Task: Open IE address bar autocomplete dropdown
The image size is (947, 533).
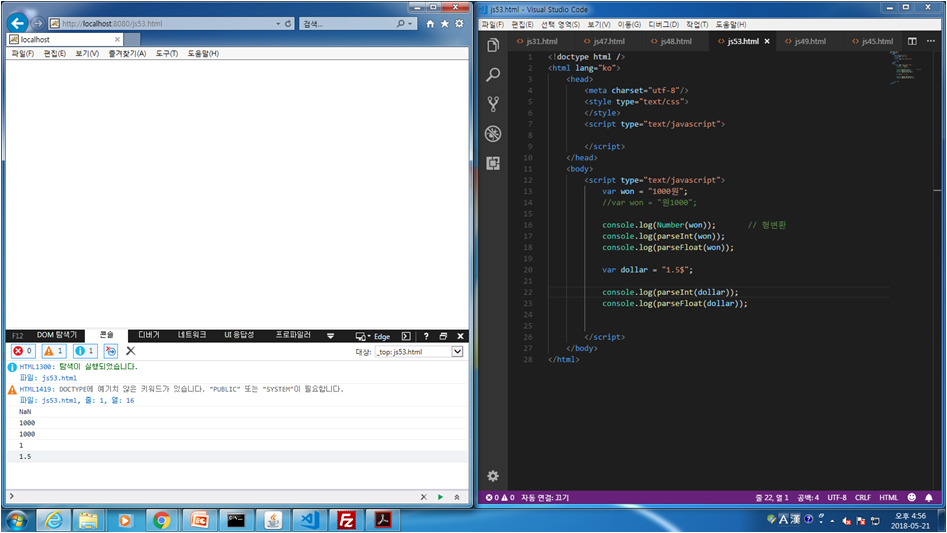Action: pos(278,24)
